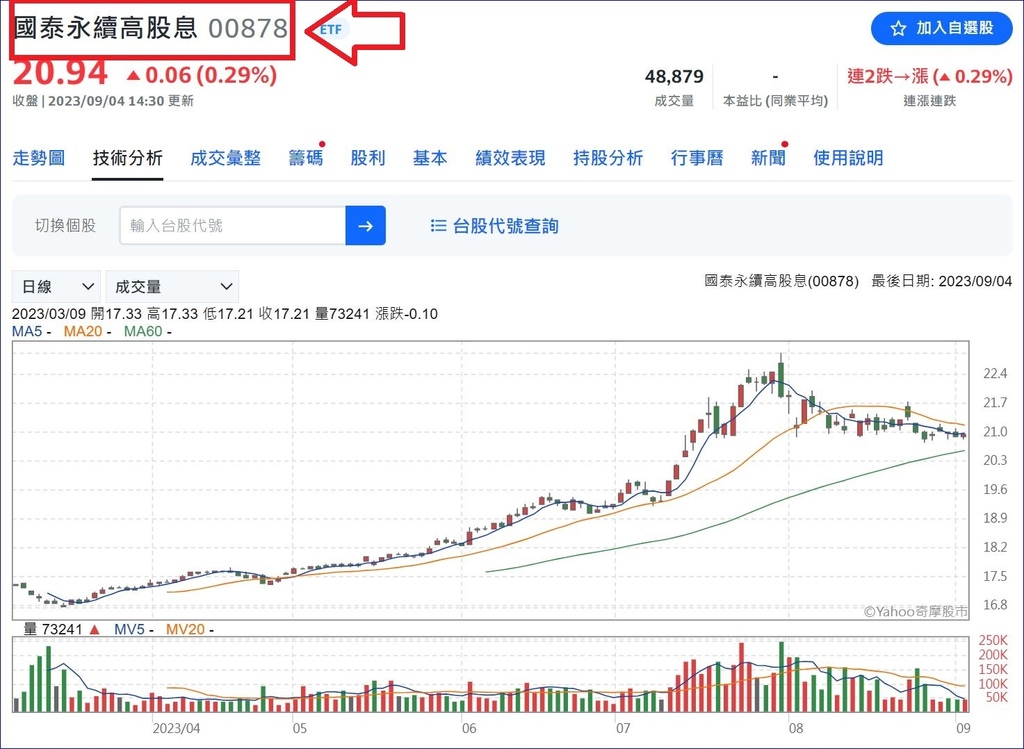Click the MA60 legend label
This screenshot has width=1024, height=749.
[143, 331]
